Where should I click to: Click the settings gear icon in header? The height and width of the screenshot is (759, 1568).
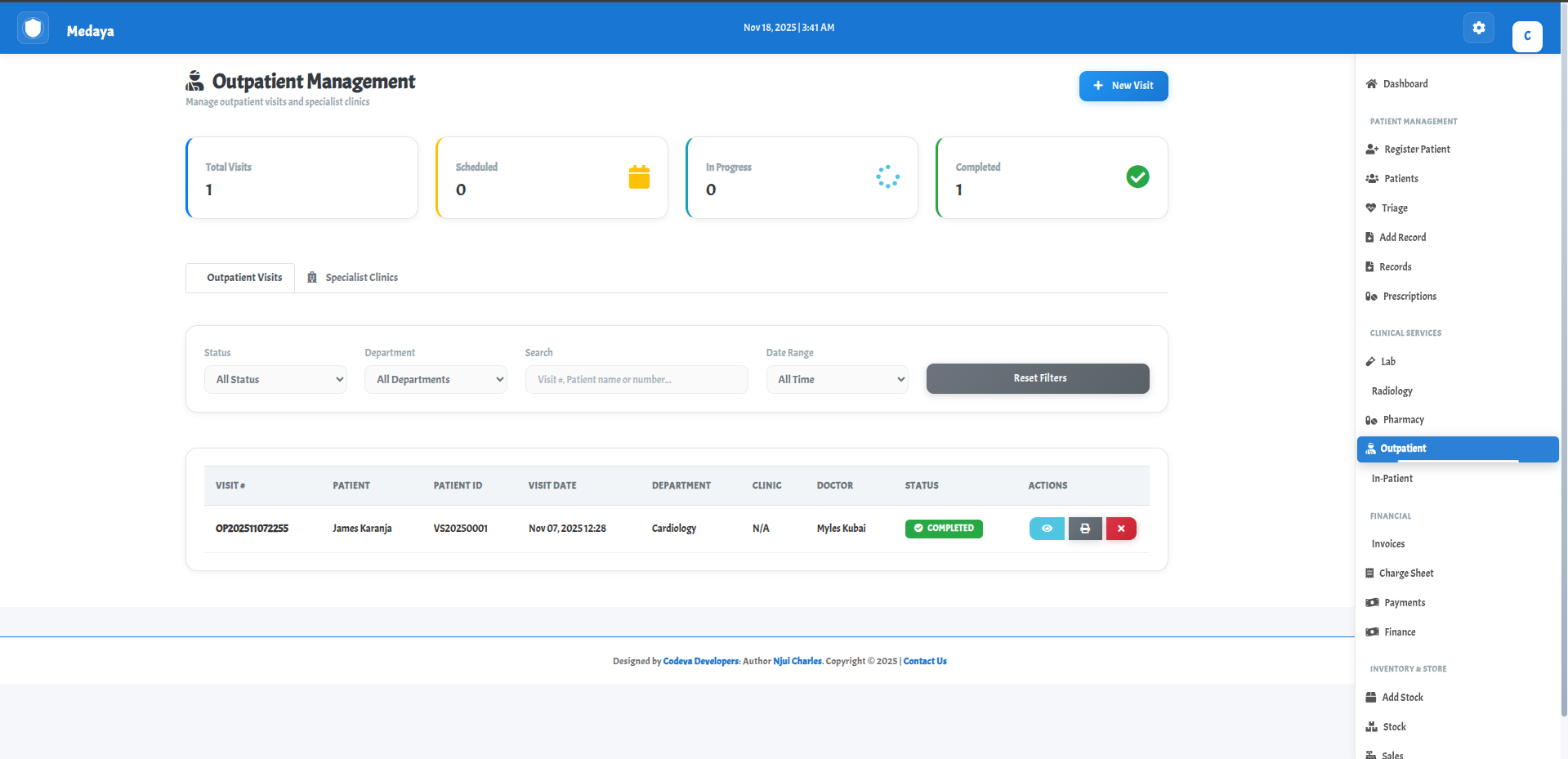(1478, 29)
